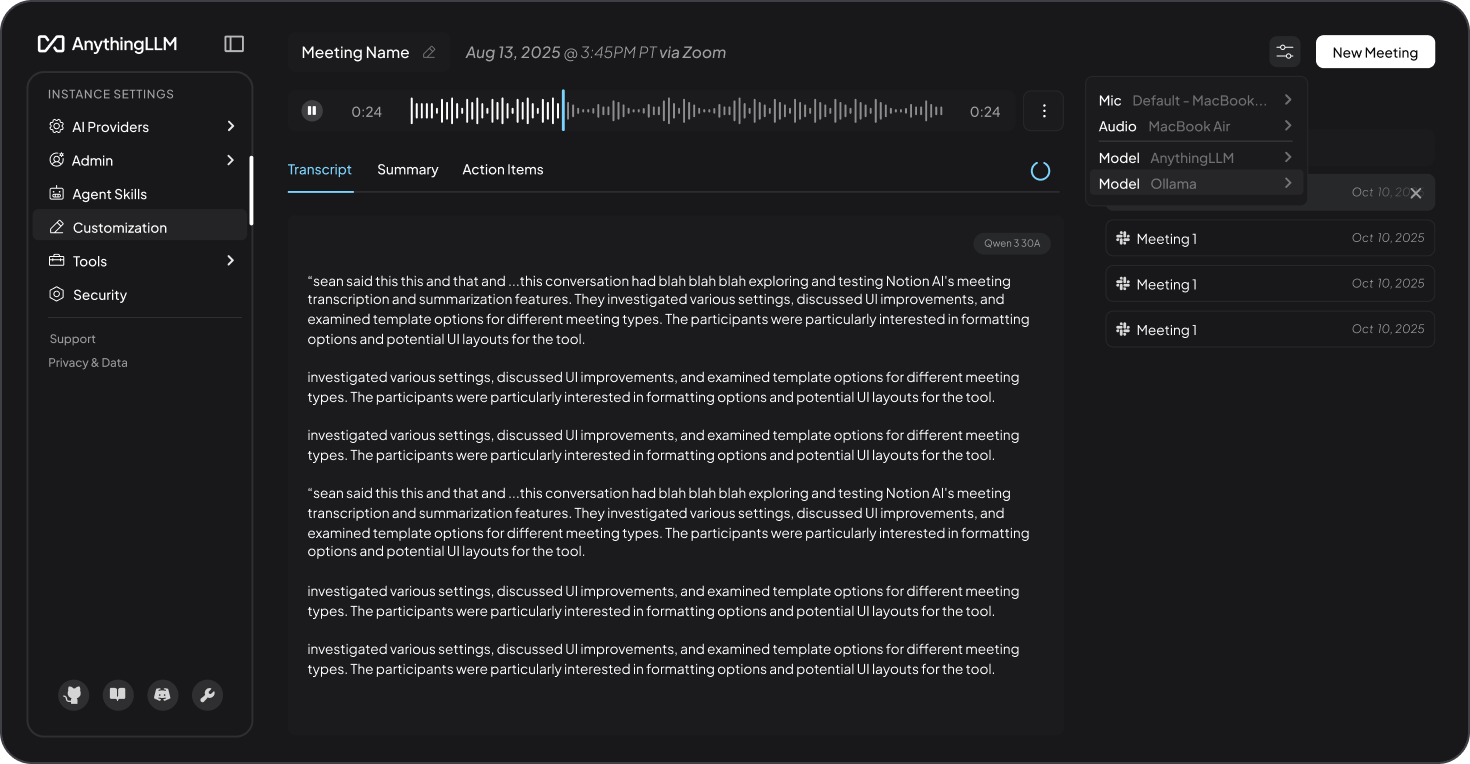The width and height of the screenshot is (1470, 764).
Task: Open Agent Skills settings
Action: click(140, 194)
